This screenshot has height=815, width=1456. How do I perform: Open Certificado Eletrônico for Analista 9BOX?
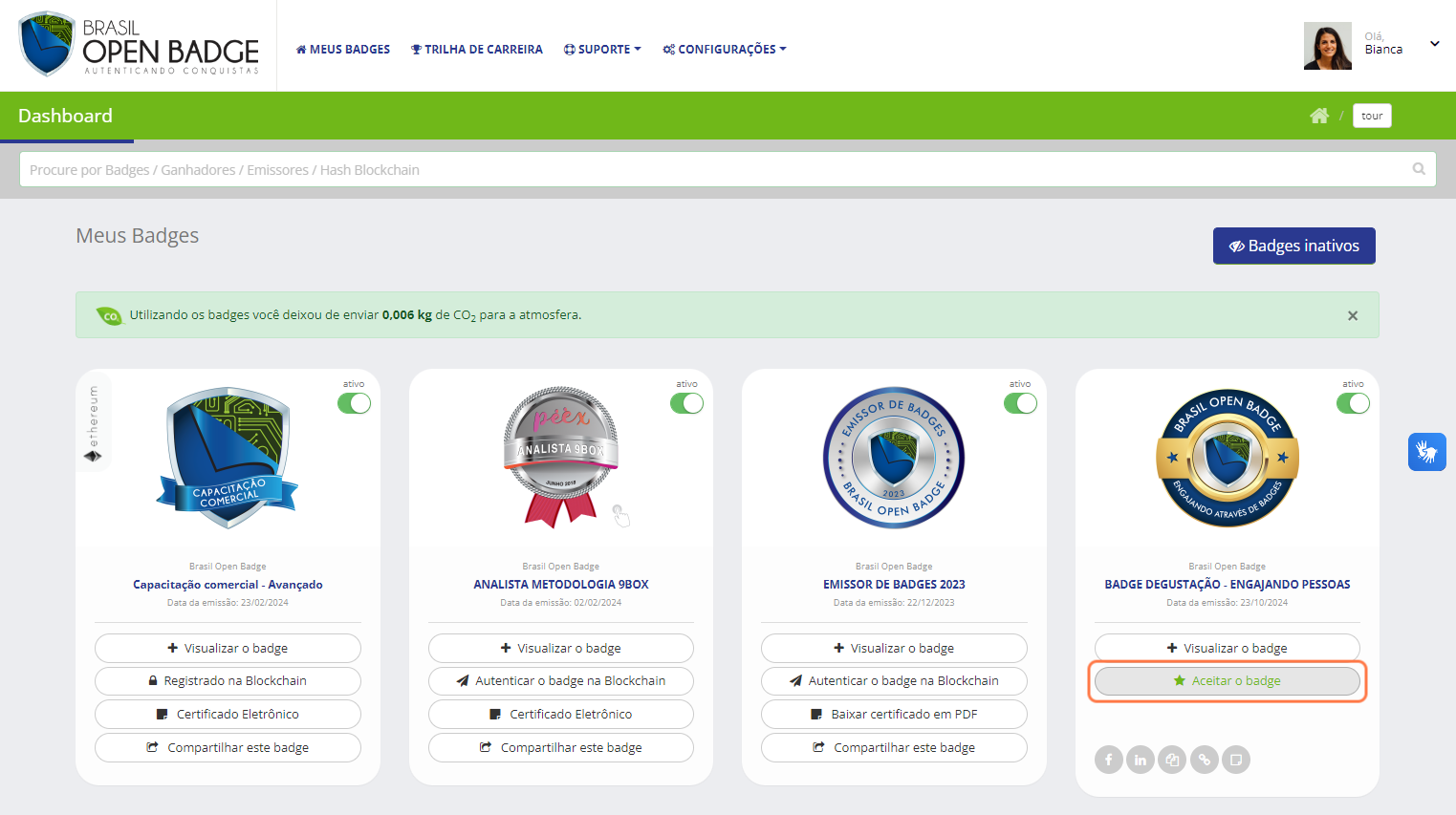pyautogui.click(x=561, y=714)
